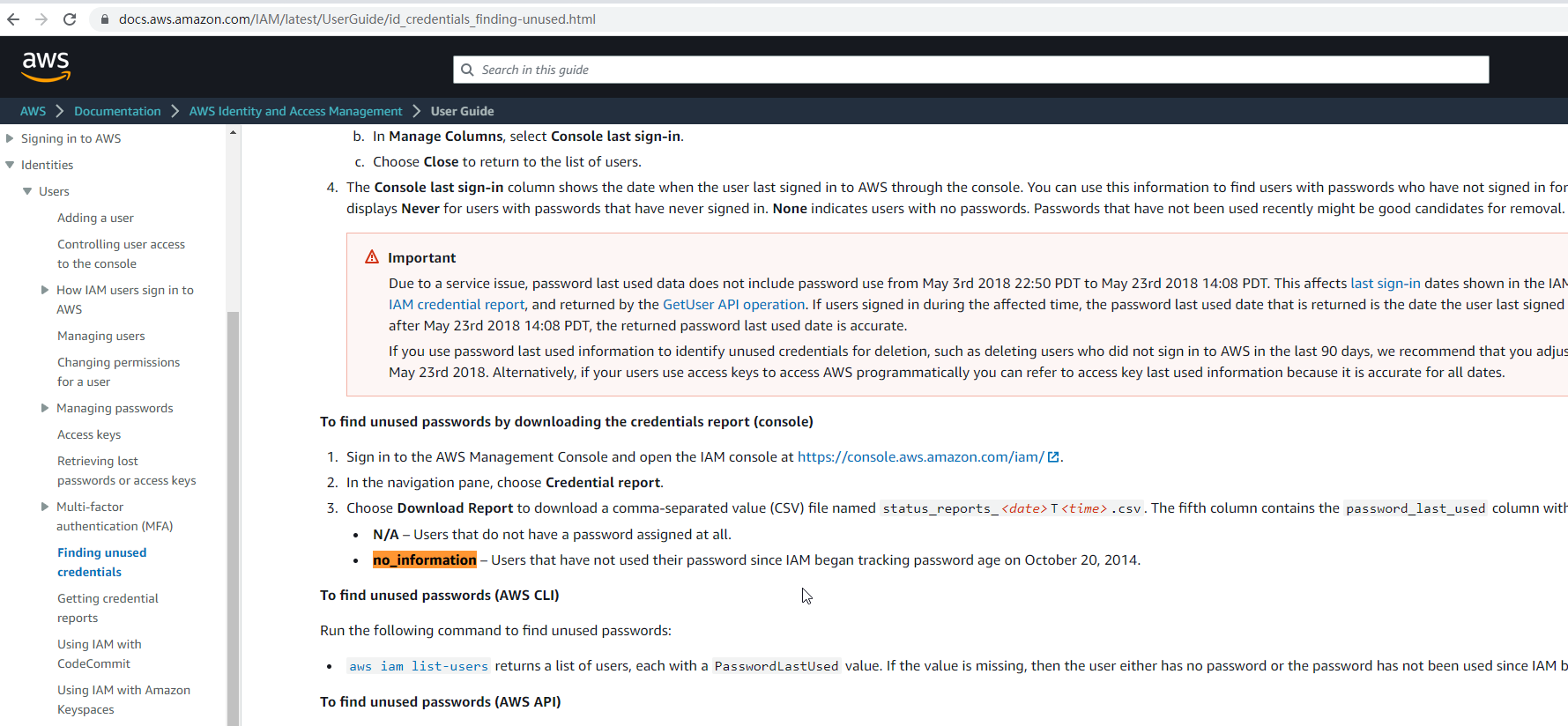Expand Managing passwords node arrow
Viewport: 1568px width, 726px height.
45,408
